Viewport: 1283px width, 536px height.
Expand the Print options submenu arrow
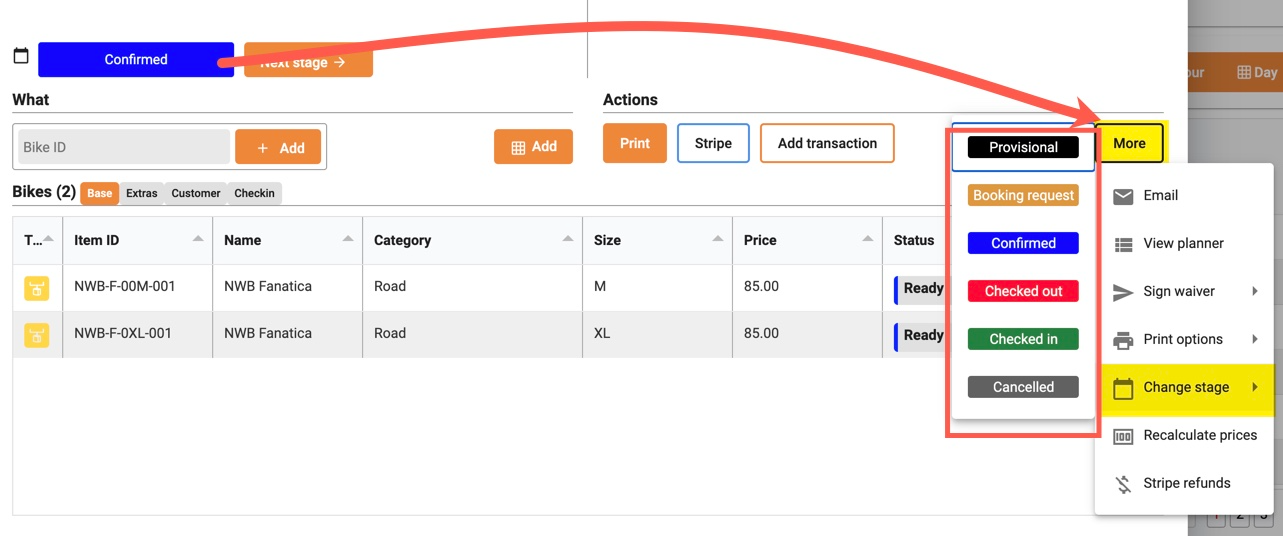point(1254,339)
